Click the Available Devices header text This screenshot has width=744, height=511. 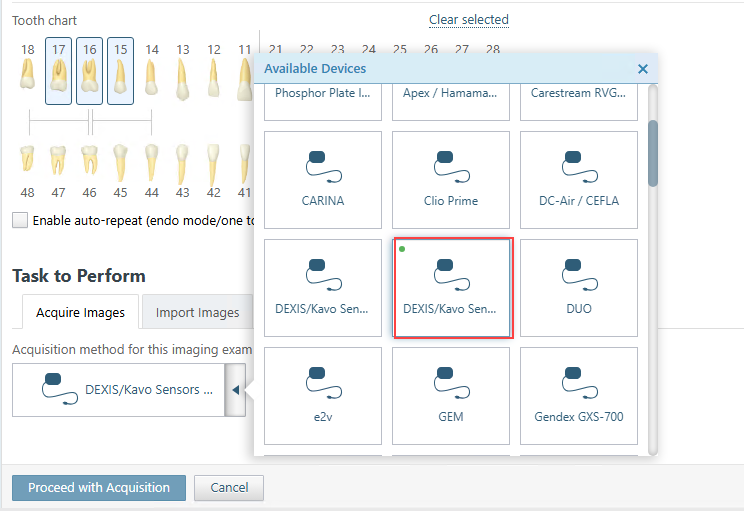click(x=315, y=69)
